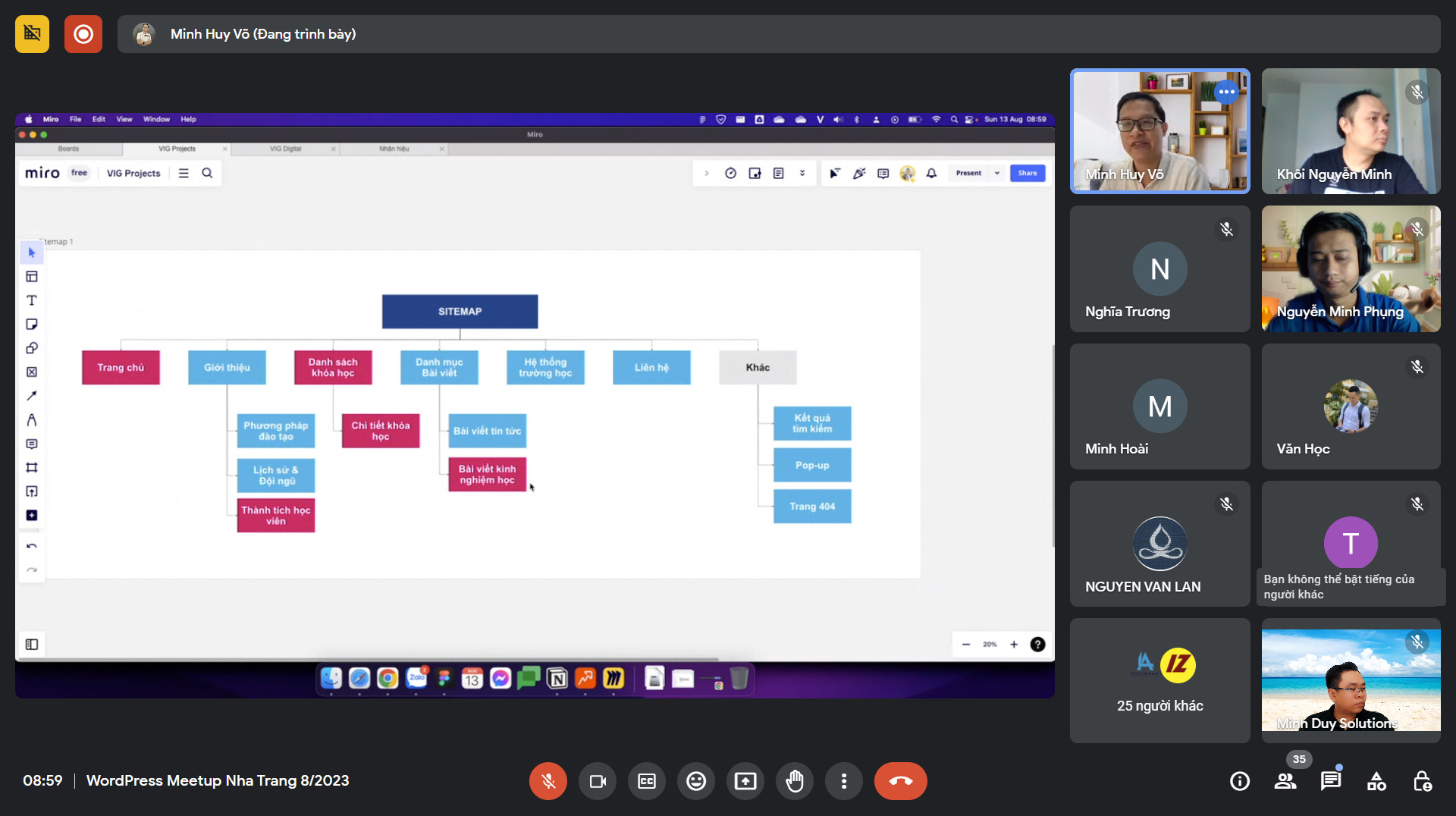
Task: Open more options three-dot menu
Action: 844,781
